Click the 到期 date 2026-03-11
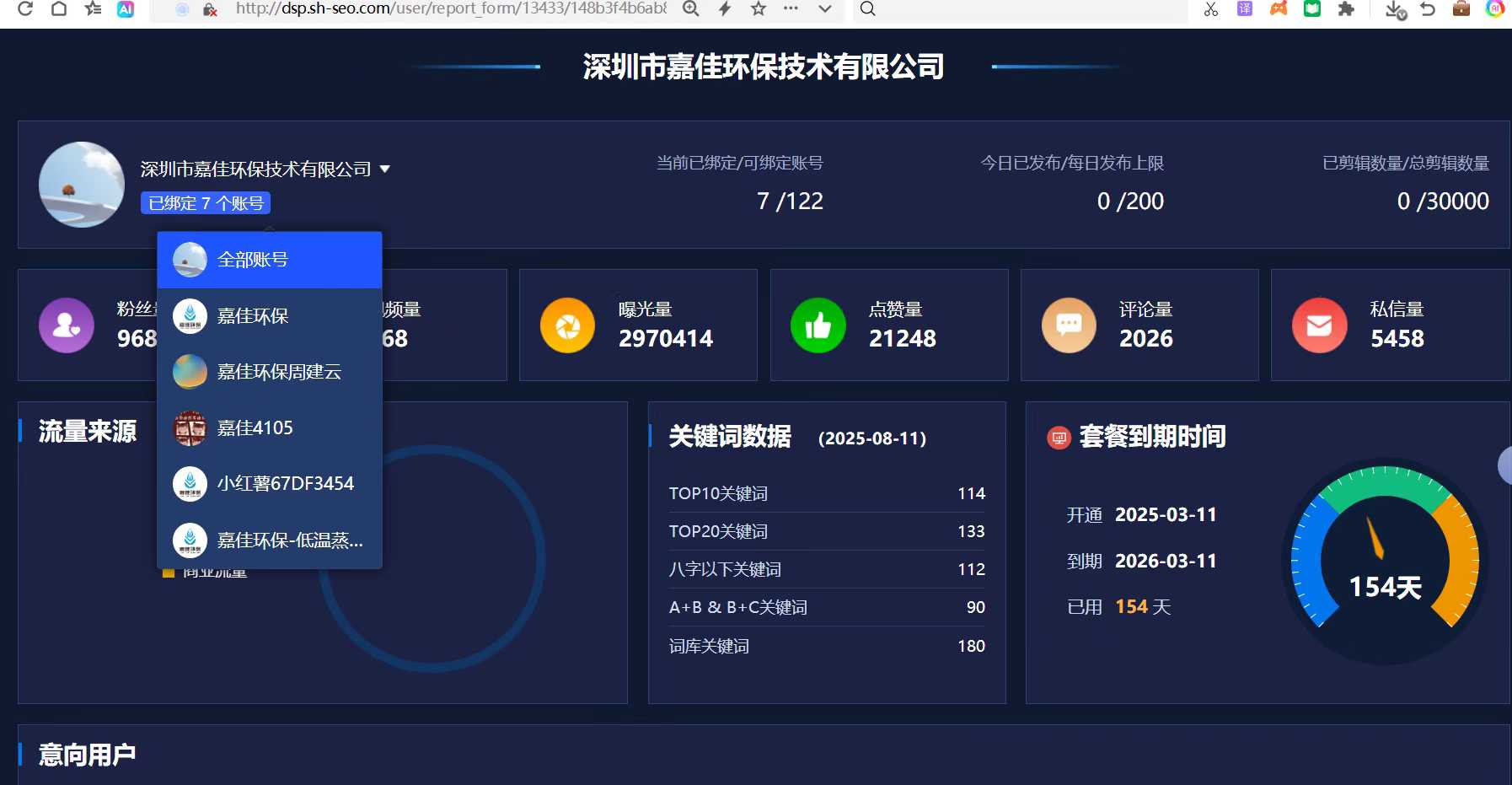Image resolution: width=1512 pixels, height=785 pixels. coord(1166,562)
